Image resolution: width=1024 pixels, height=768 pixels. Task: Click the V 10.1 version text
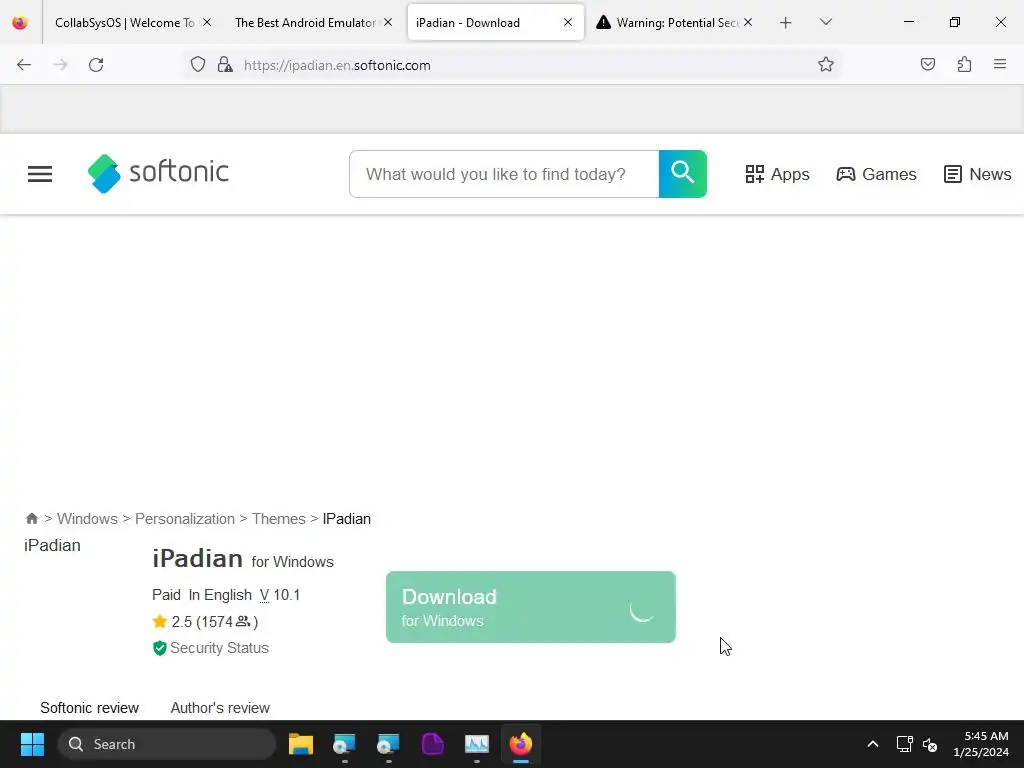[280, 595]
